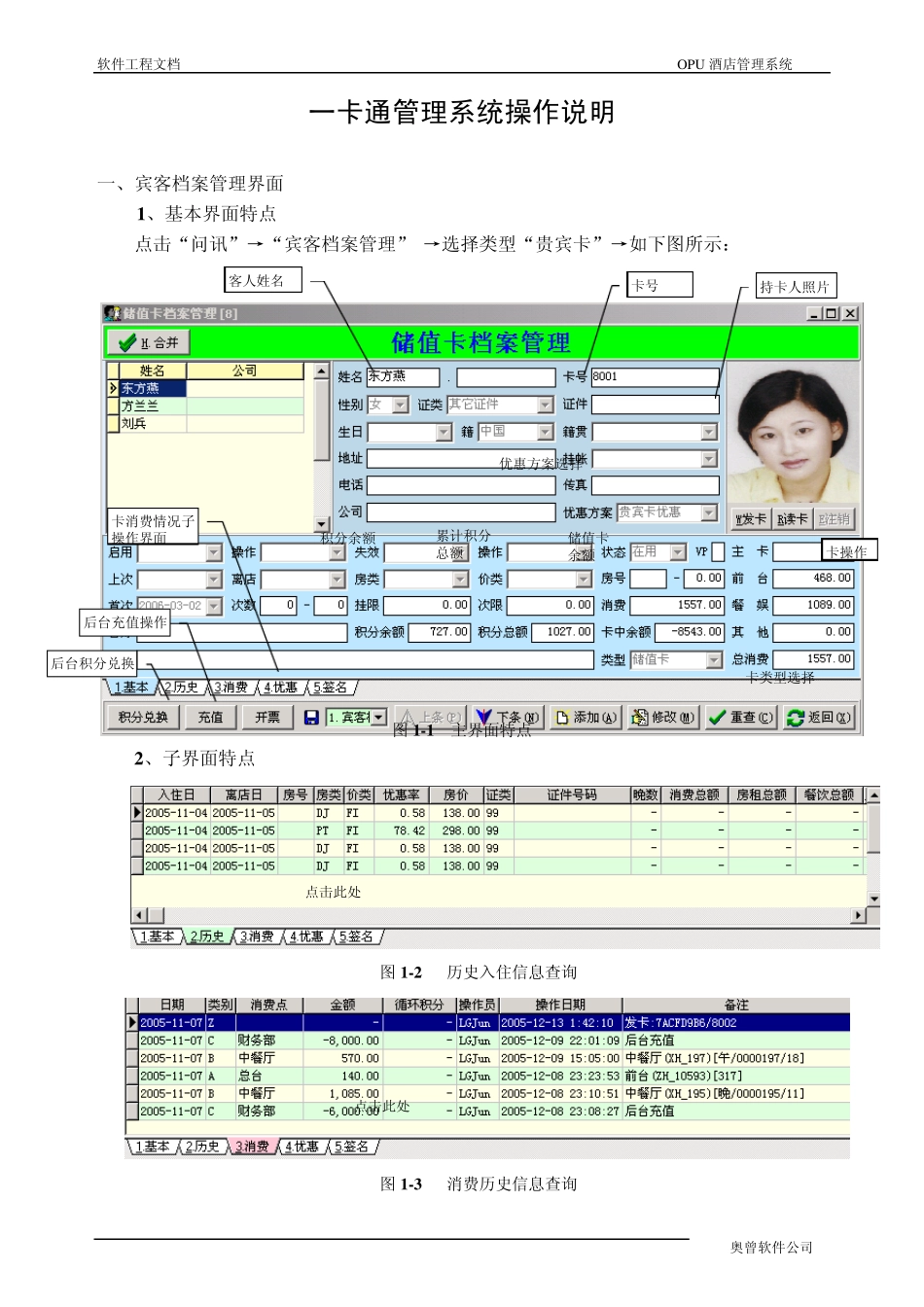This screenshot has width=924, height=1307.
Task: Click the 重查 re-query button
Action: [x=740, y=718]
